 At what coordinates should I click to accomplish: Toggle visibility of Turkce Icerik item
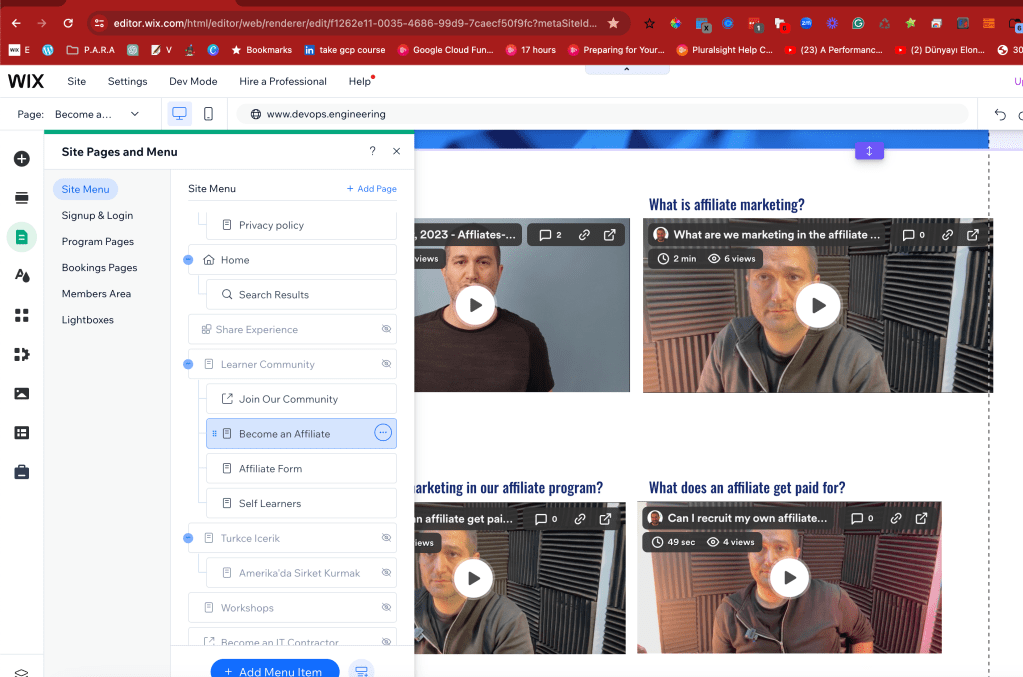pyautogui.click(x=386, y=537)
